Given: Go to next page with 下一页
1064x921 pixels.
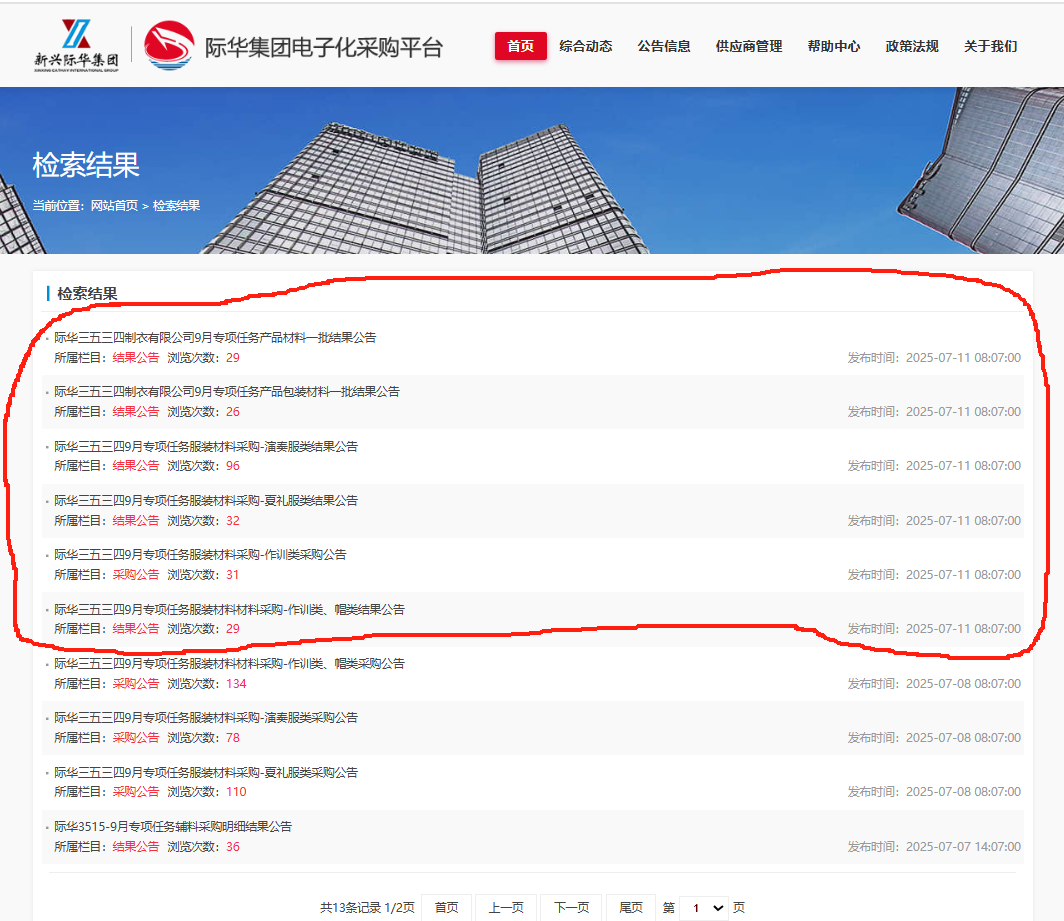Looking at the screenshot, I should [x=571, y=907].
